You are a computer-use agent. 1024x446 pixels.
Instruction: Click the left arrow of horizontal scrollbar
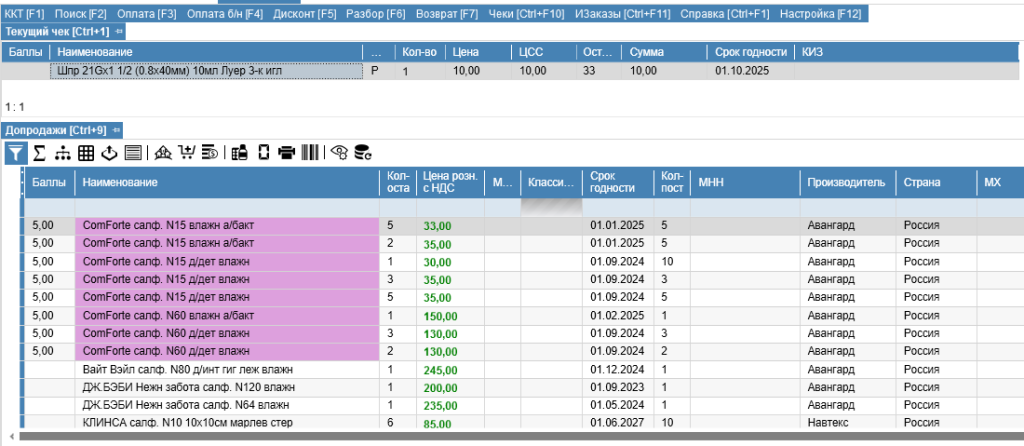tap(12, 435)
